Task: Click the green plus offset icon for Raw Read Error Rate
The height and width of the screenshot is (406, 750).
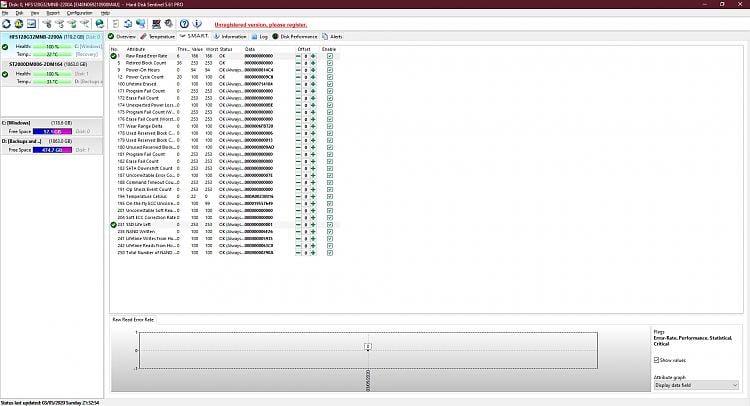Action: tap(313, 56)
